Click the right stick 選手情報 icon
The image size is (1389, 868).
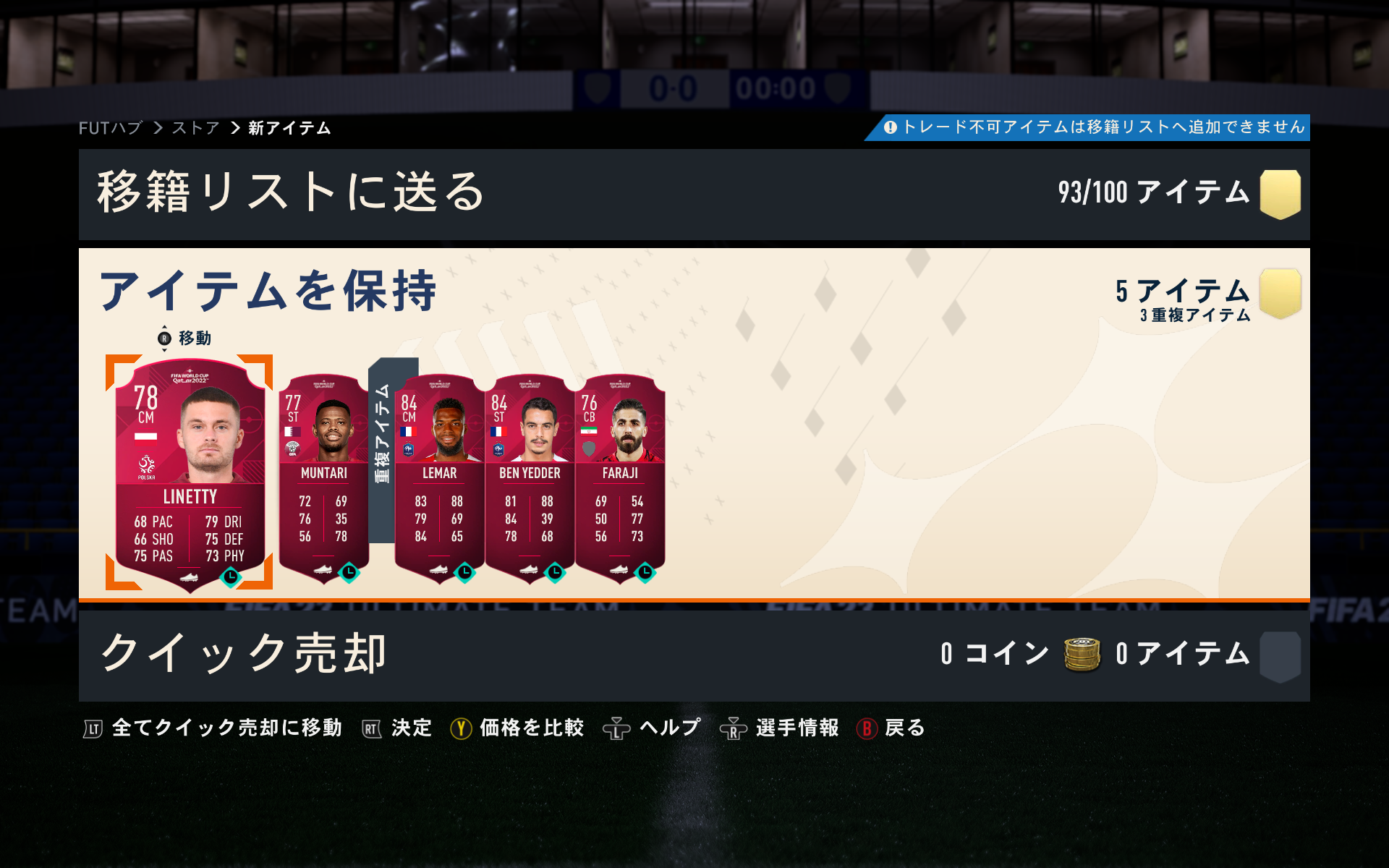(x=733, y=728)
